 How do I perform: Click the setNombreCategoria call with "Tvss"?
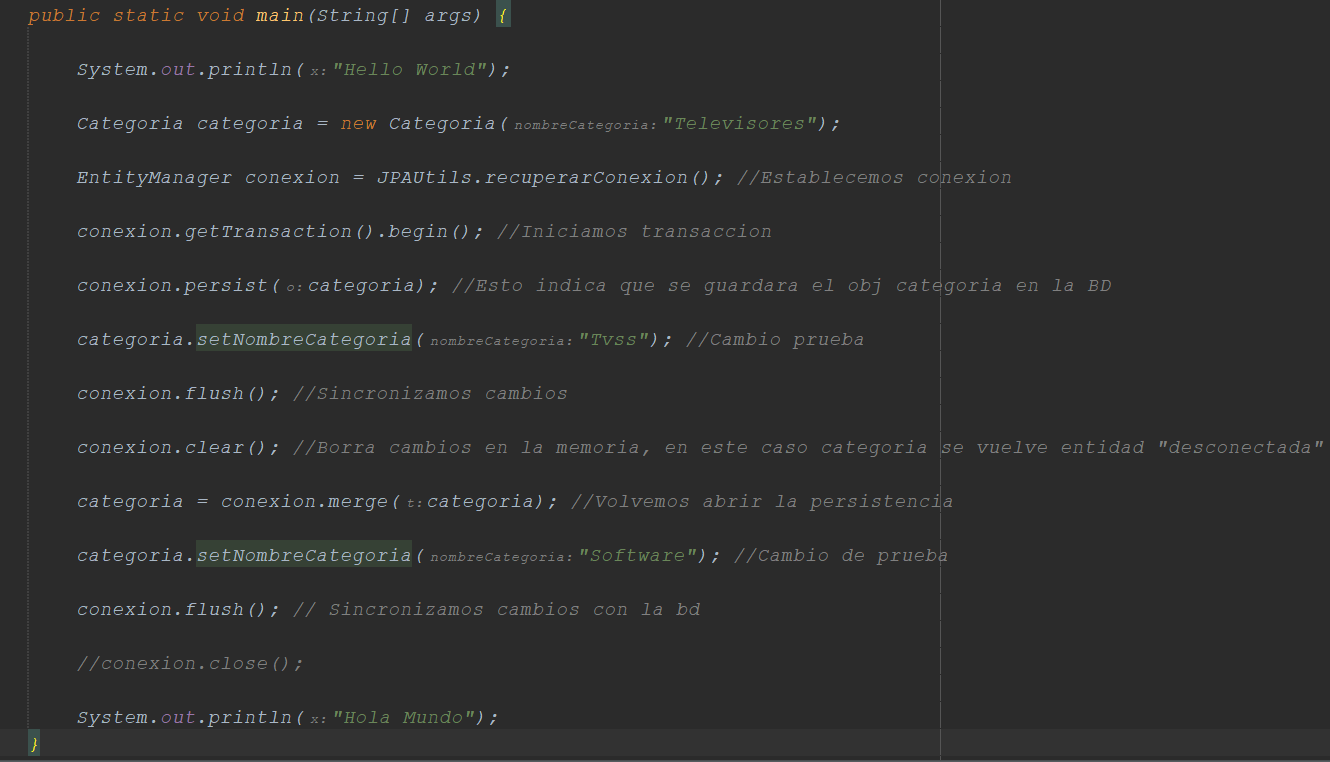point(304,340)
